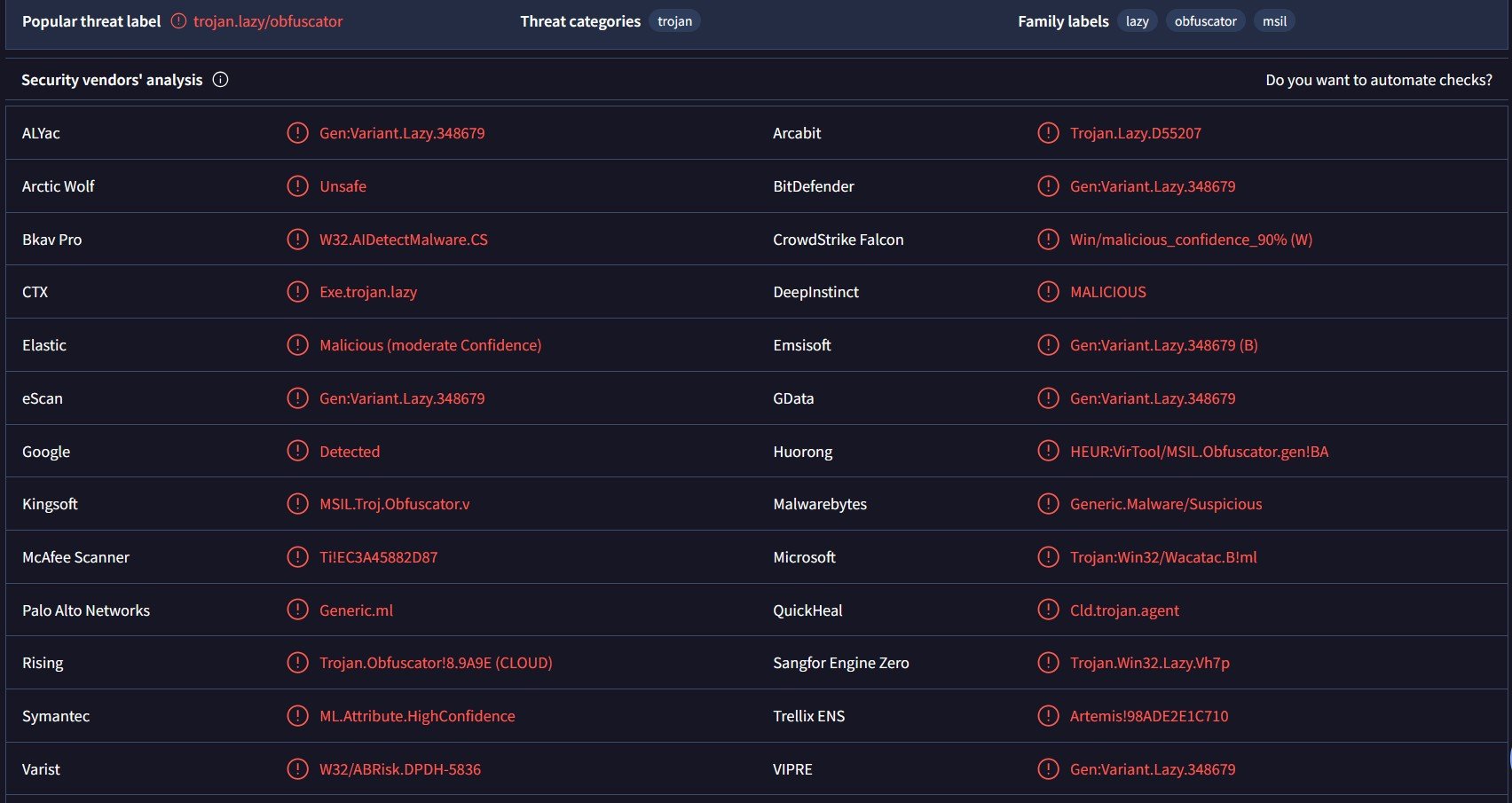
Task: Click the DeepInstinct MALICIOUS alert icon
Action: pos(1048,292)
